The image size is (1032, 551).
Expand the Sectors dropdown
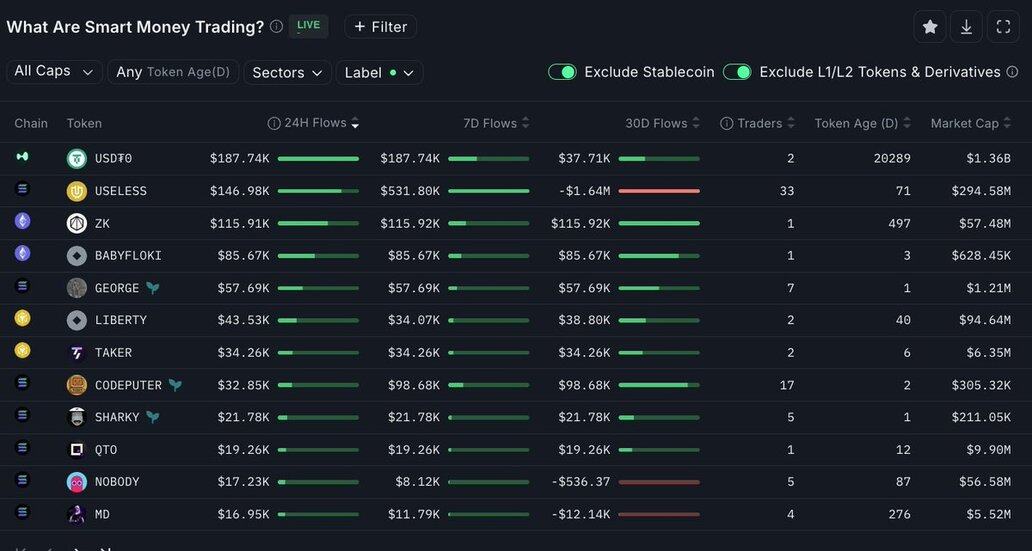tap(290, 72)
